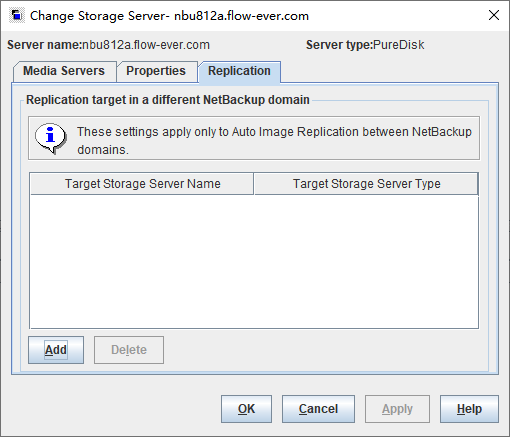This screenshot has height=437, width=510.
Task: Open Help for this dialog
Action: [469, 409]
